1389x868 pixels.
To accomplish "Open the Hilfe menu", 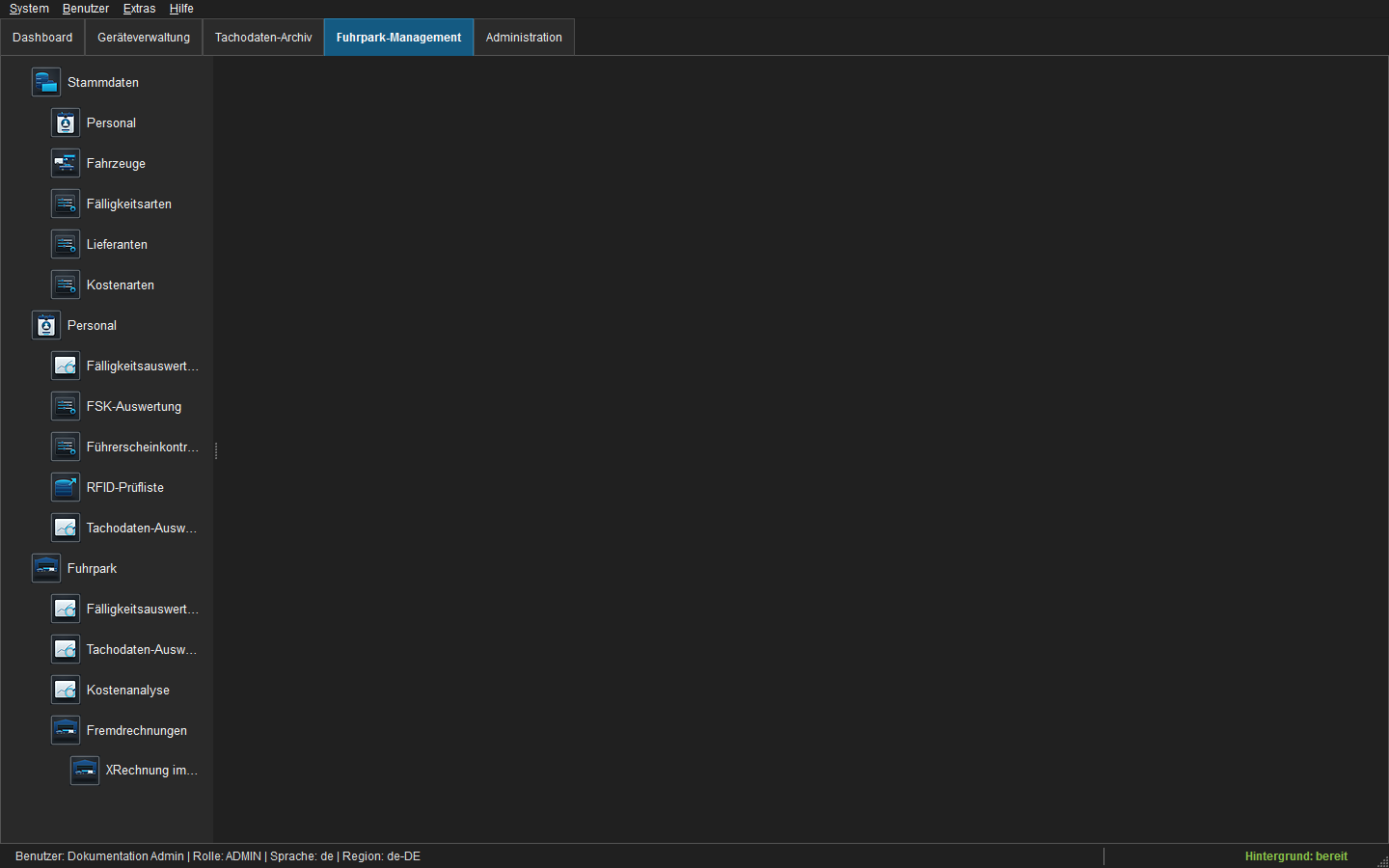I will (181, 9).
